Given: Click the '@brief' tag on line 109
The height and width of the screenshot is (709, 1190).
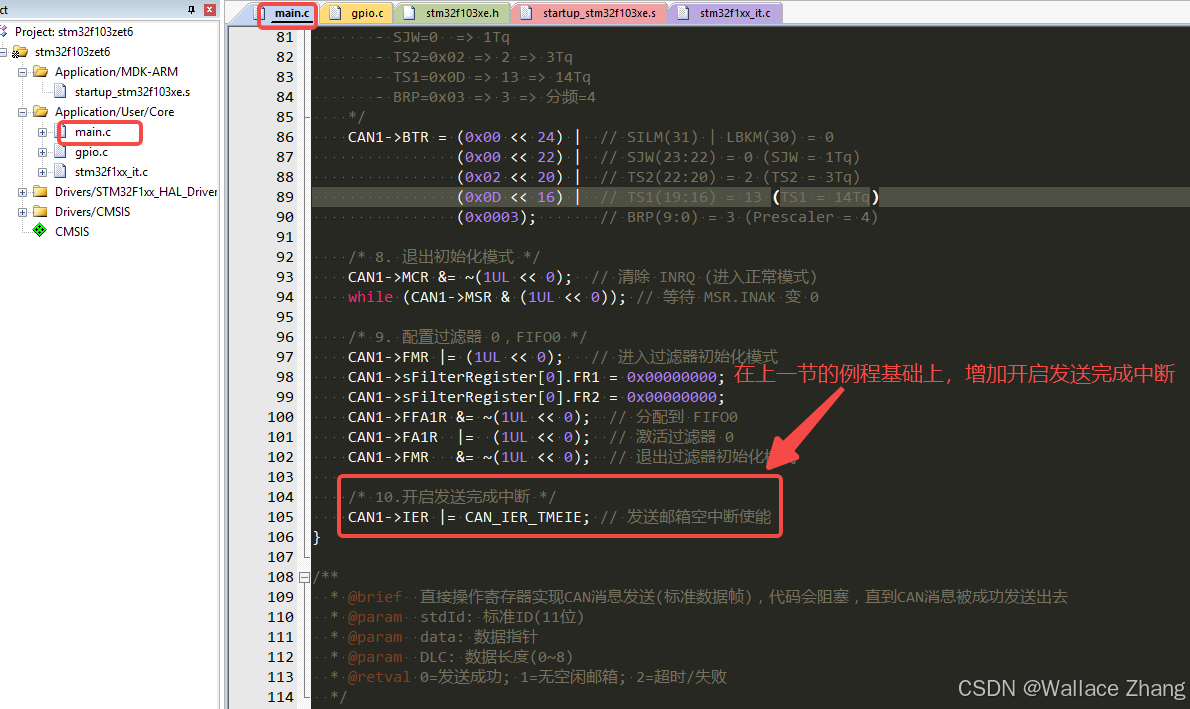Looking at the screenshot, I should click(374, 597).
